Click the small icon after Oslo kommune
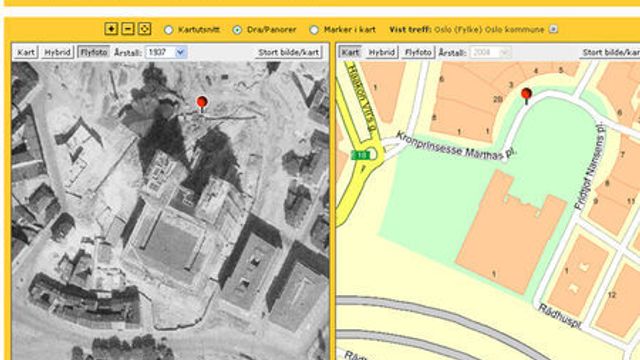640x360 pixels. pyautogui.click(x=553, y=29)
